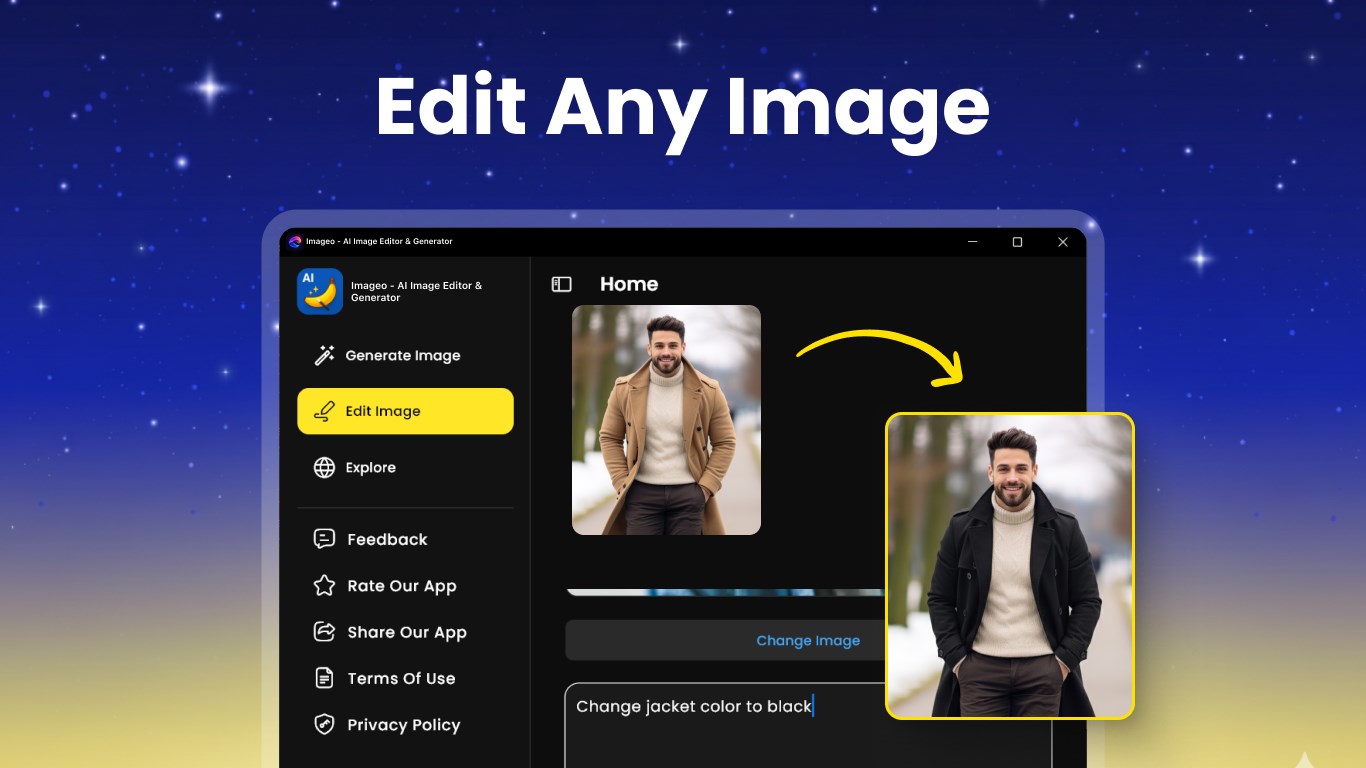This screenshot has width=1366, height=768.
Task: Click the original brown coat photo thumbnail
Action: pos(666,420)
